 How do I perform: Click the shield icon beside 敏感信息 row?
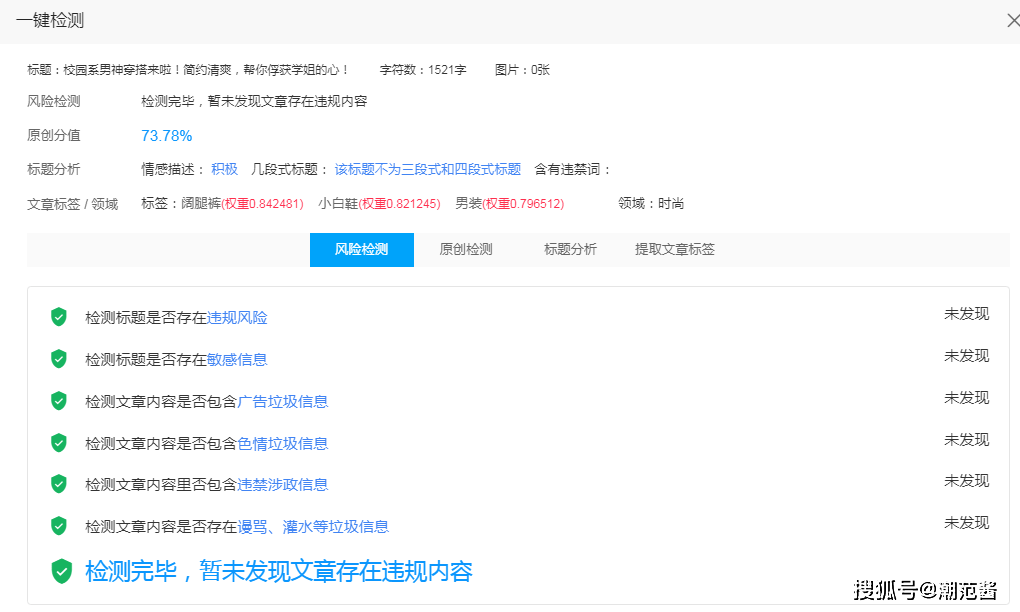pyautogui.click(x=60, y=358)
